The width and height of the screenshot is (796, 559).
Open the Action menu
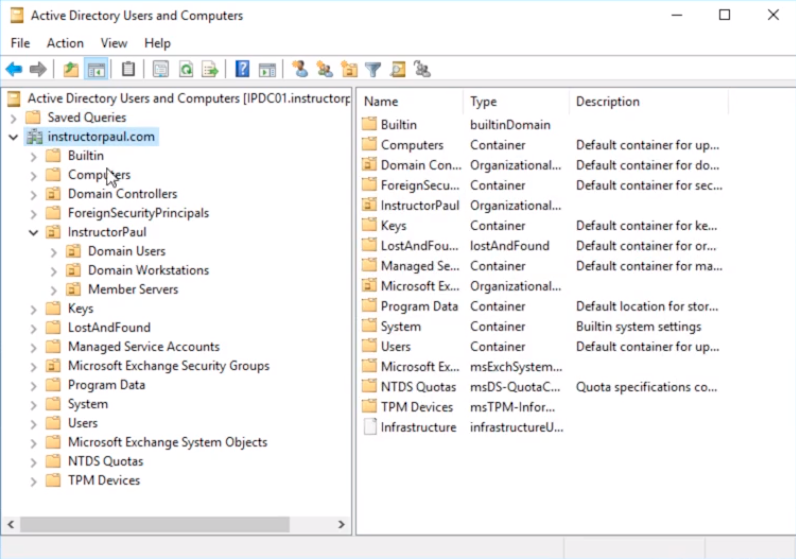(65, 43)
